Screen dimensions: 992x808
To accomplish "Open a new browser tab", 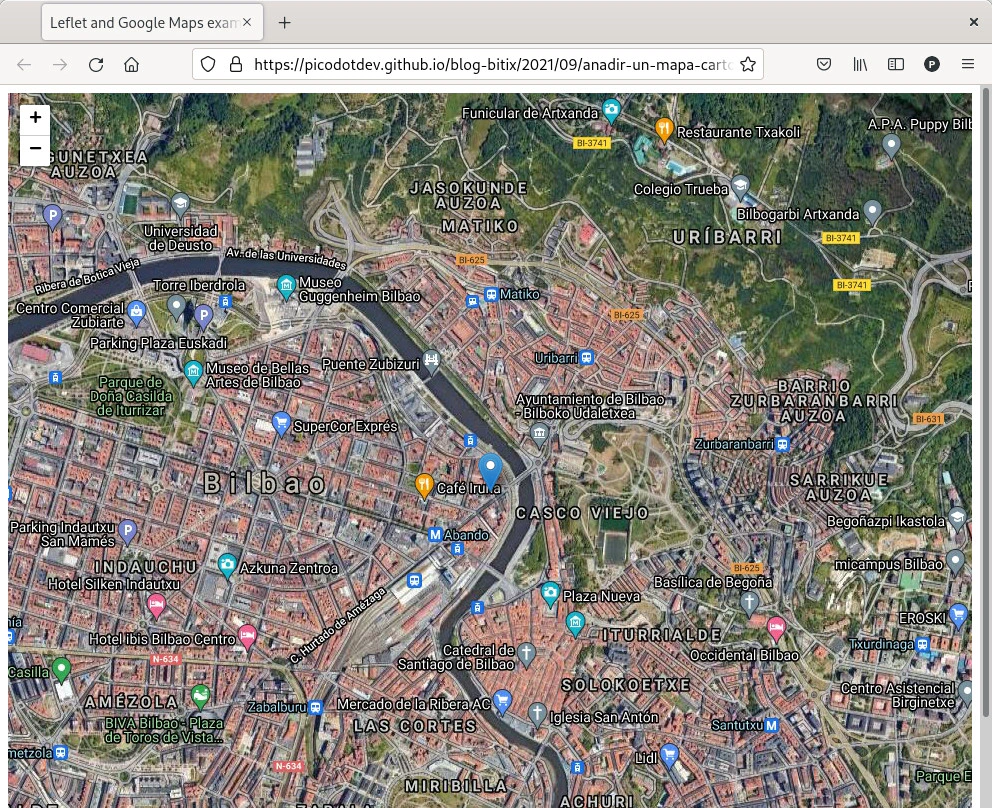I will click(285, 22).
